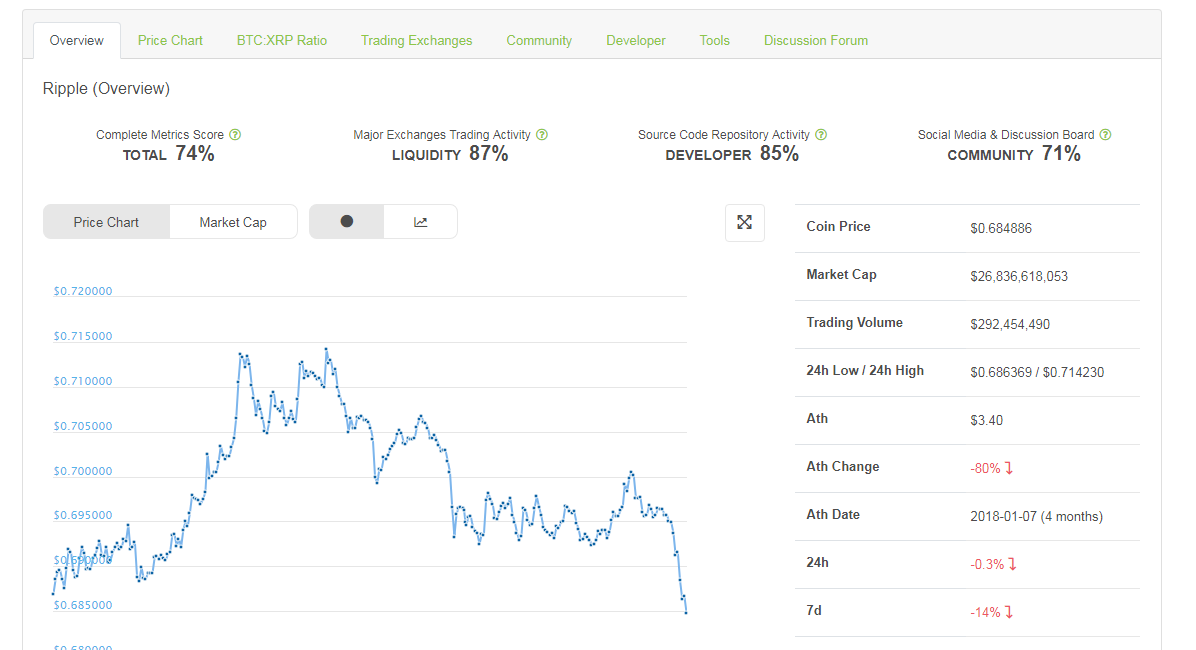The image size is (1196, 650).
Task: Click the Ripple (Overview) heading
Action: pos(106,88)
